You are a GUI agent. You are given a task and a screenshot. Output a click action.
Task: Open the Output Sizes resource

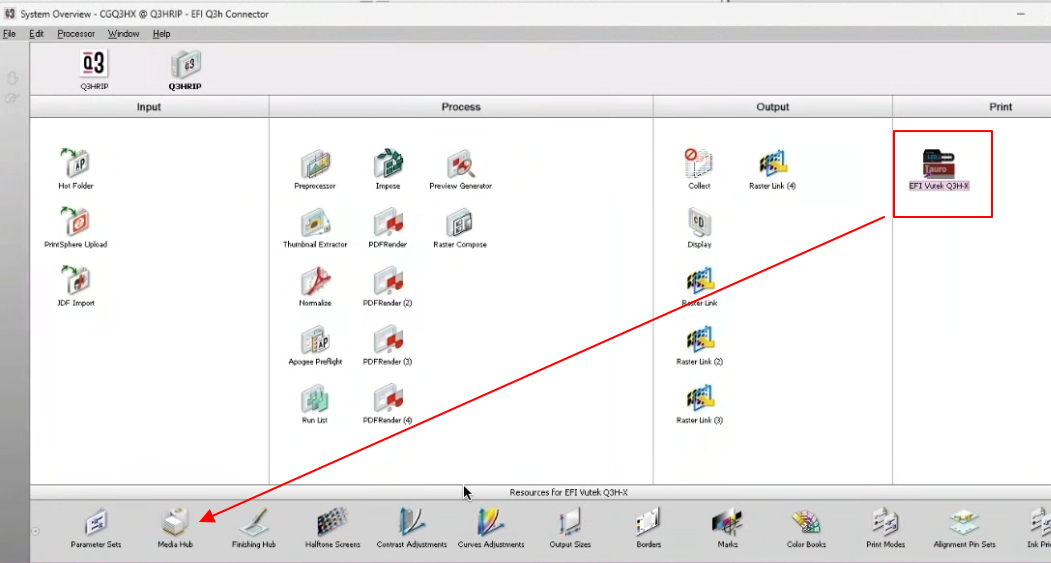tap(570, 522)
